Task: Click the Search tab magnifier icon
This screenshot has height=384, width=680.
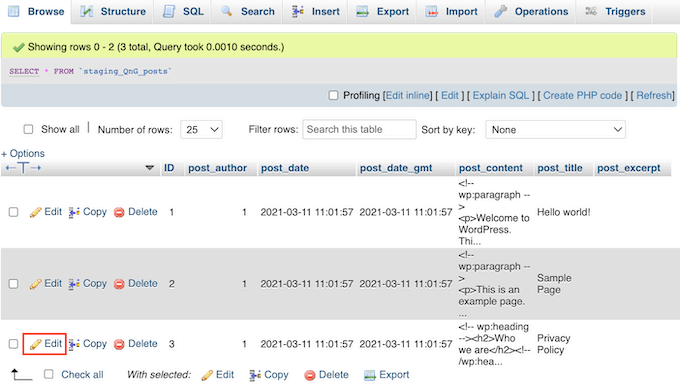Action: click(x=226, y=11)
